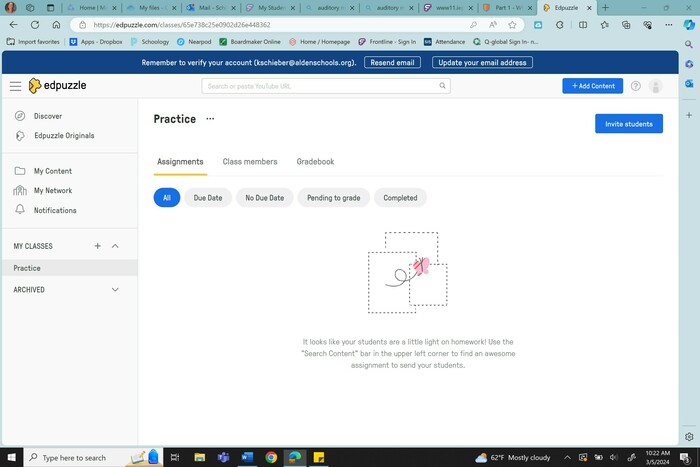This screenshot has width=700, height=467.
Task: Click the Invite students button
Action: [x=628, y=124]
